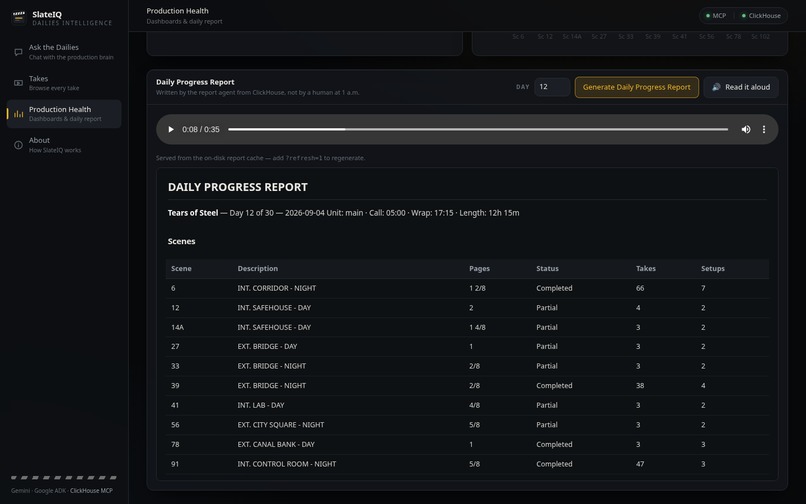Click Tears of Steel title text
The height and width of the screenshot is (504, 806).
(x=193, y=212)
